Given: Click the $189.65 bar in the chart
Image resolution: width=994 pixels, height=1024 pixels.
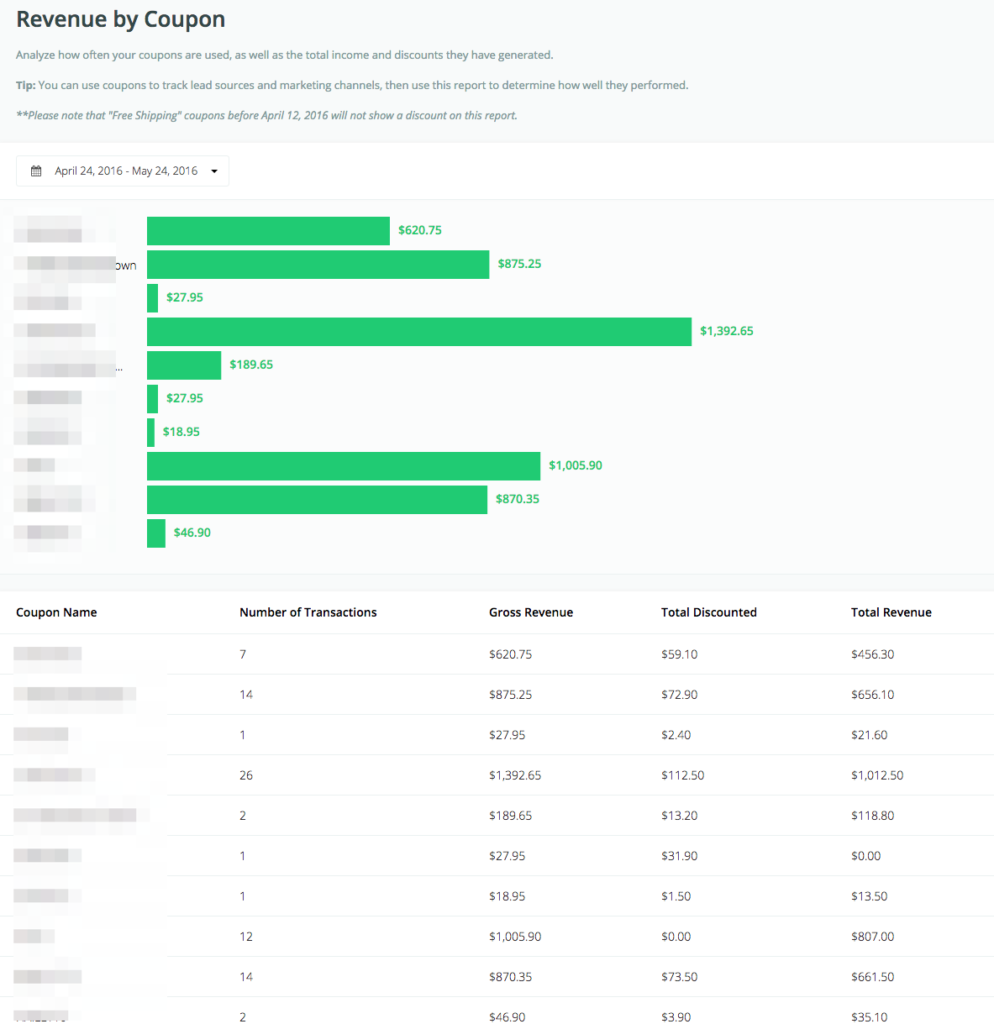Looking at the screenshot, I should point(184,365).
